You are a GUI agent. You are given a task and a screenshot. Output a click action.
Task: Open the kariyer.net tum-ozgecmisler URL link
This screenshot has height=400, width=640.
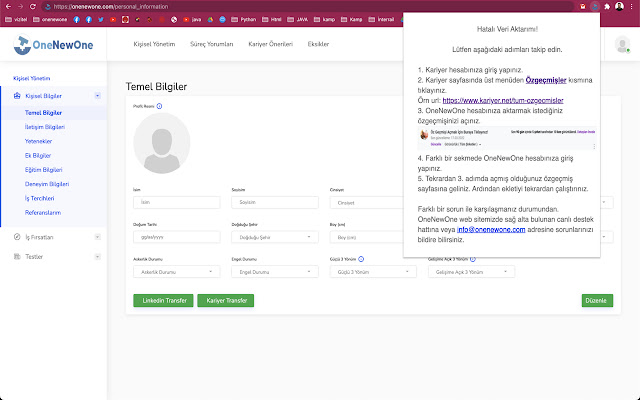tap(503, 100)
